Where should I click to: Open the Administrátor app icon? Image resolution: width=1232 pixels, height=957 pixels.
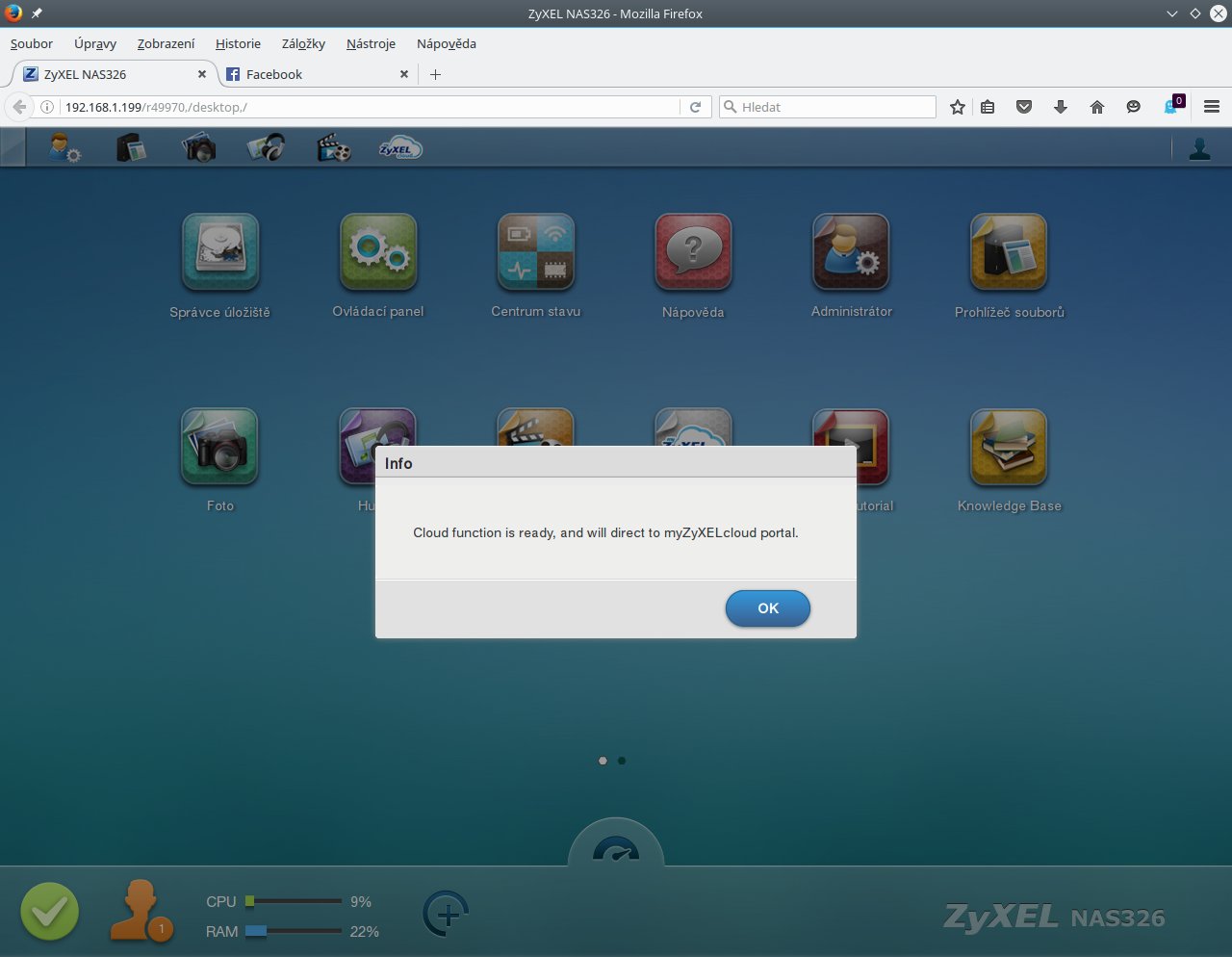click(851, 251)
